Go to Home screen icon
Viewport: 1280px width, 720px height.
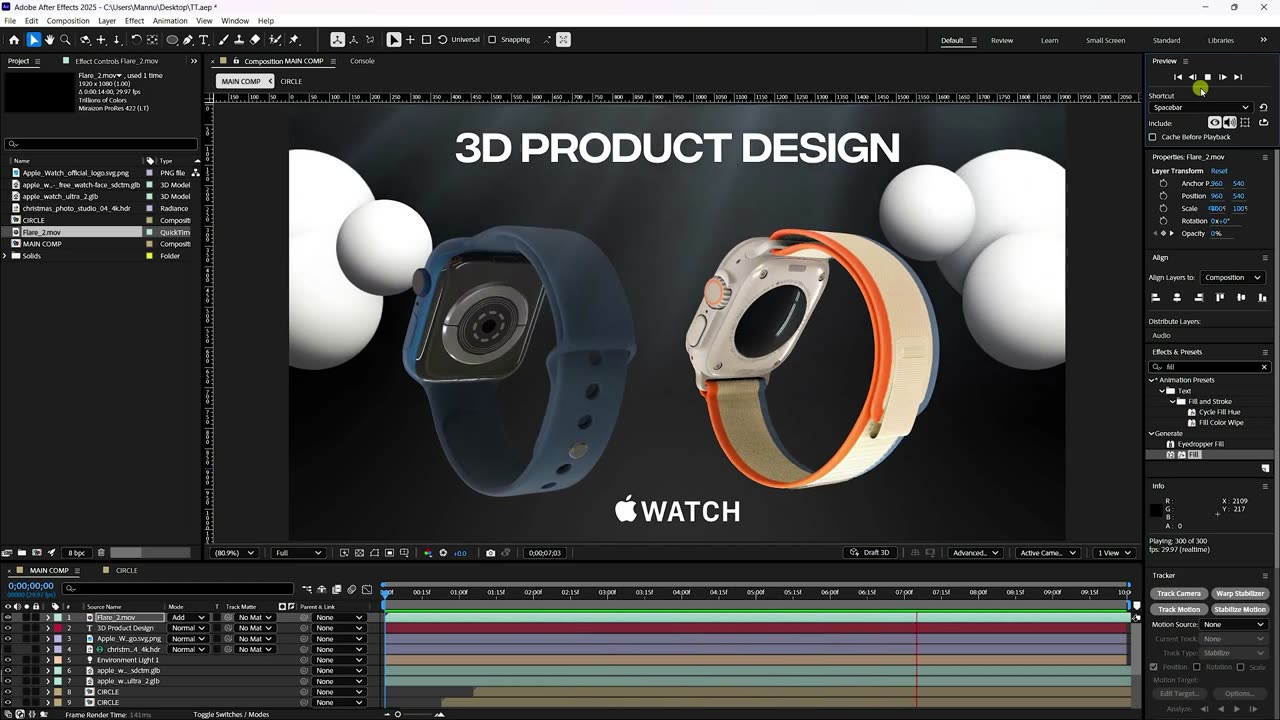14,40
